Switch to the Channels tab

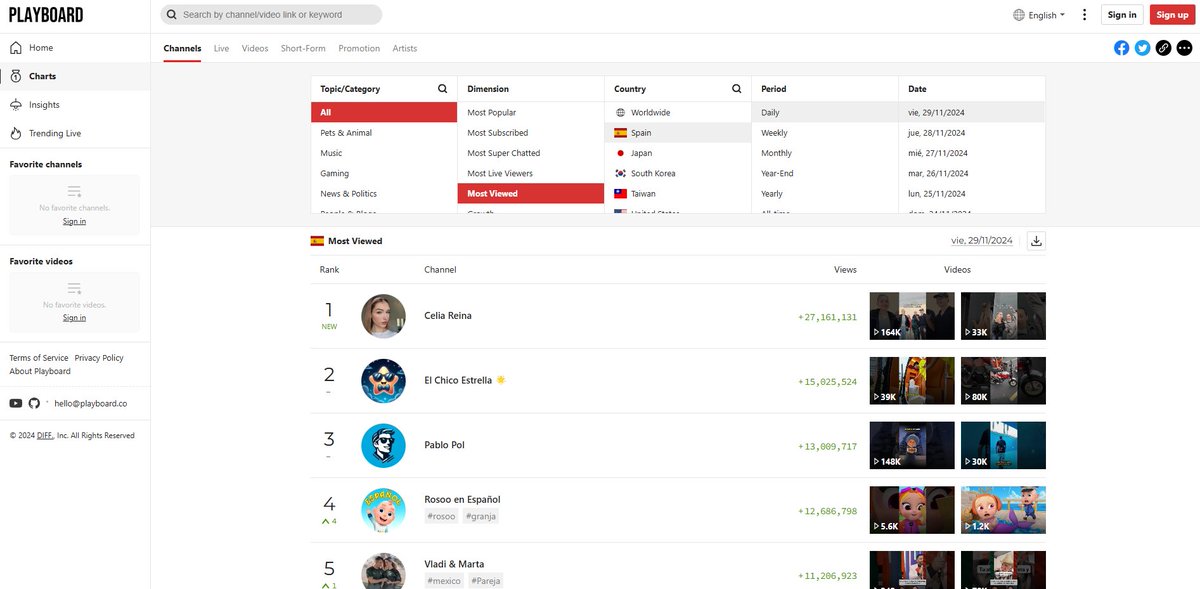182,48
